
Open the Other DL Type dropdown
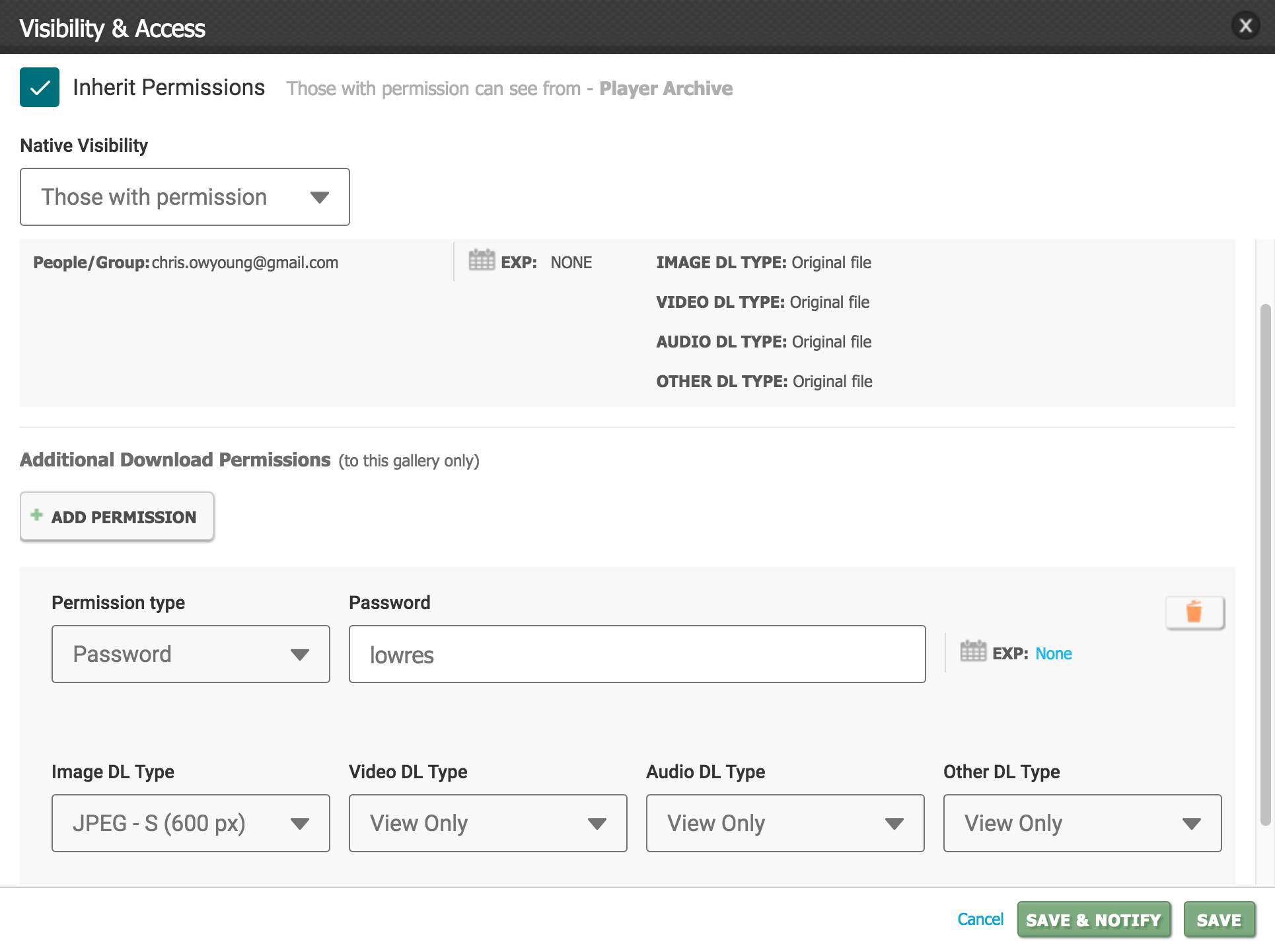tap(1082, 823)
